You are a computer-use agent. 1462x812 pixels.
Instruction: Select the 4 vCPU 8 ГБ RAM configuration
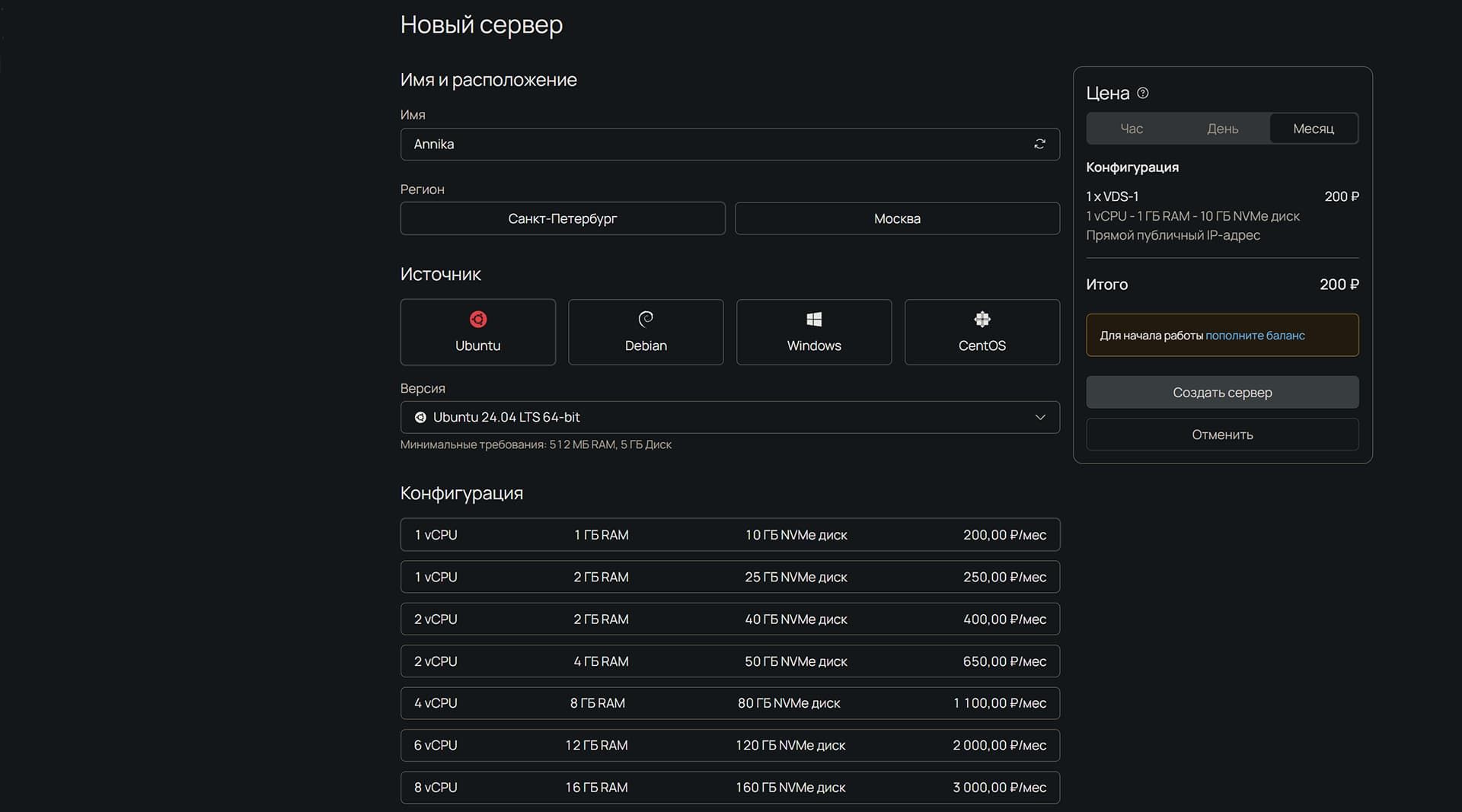click(x=730, y=703)
